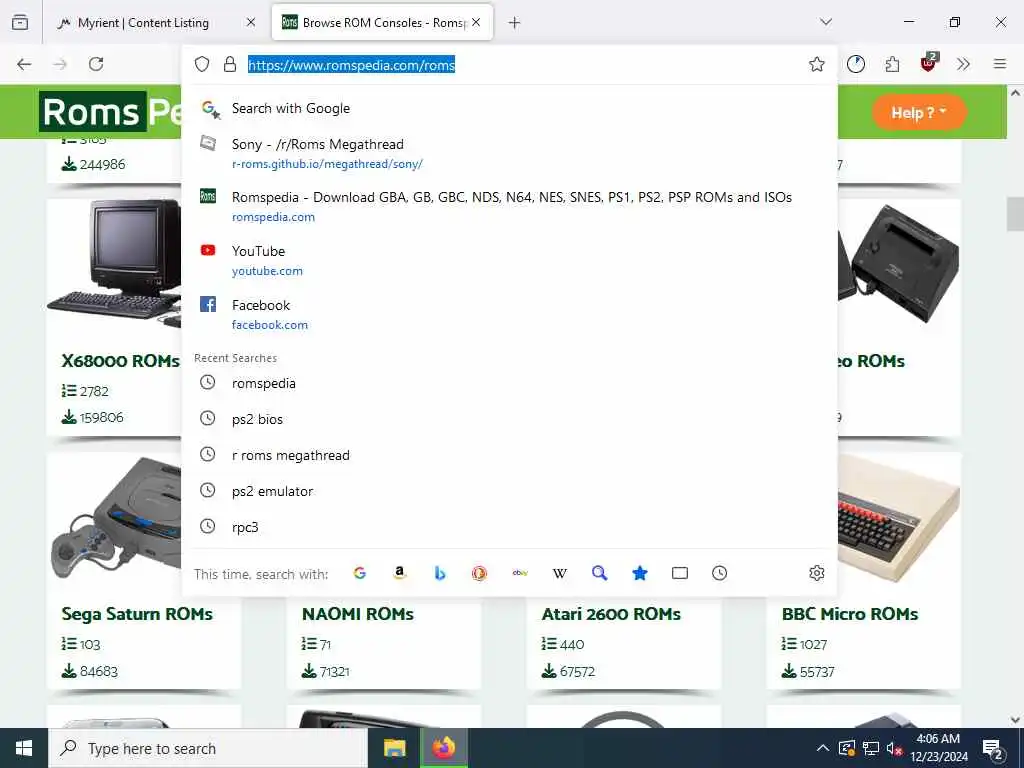Search in open tabs icon
This screenshot has height=768, width=1024.
(680, 573)
